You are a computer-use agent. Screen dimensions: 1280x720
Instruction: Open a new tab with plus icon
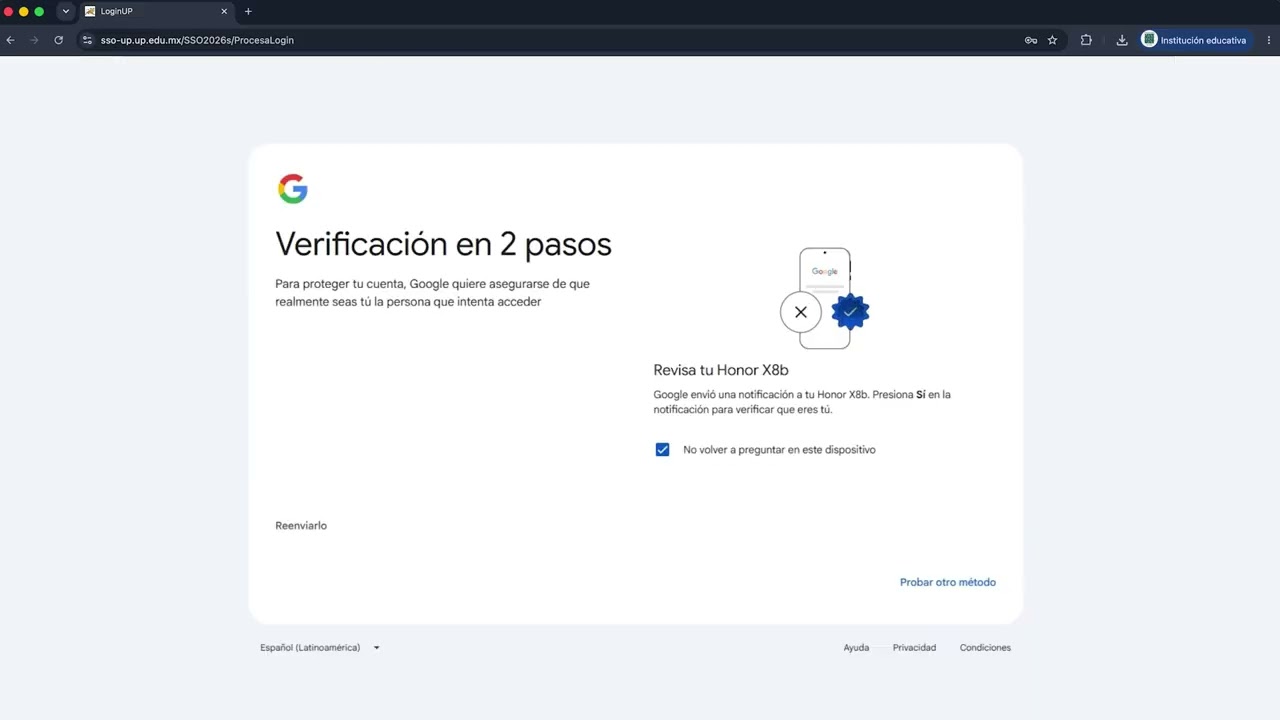click(248, 11)
